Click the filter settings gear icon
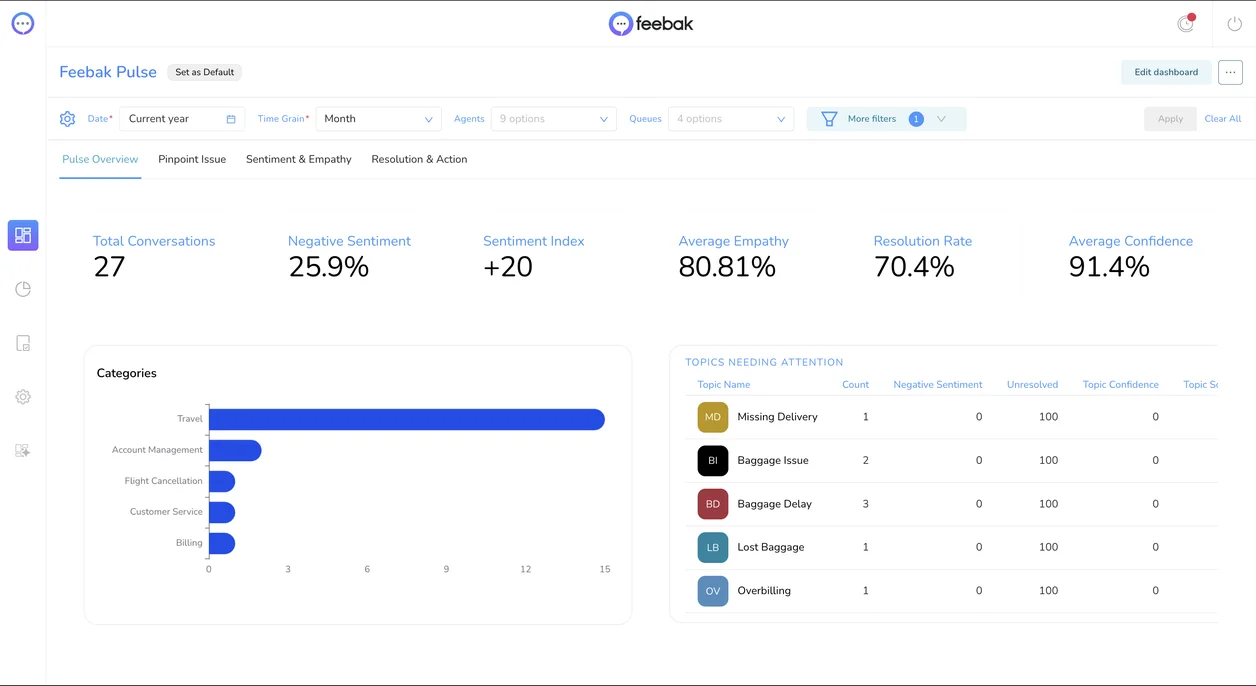Viewport: 1256px width, 686px height. tap(67, 119)
